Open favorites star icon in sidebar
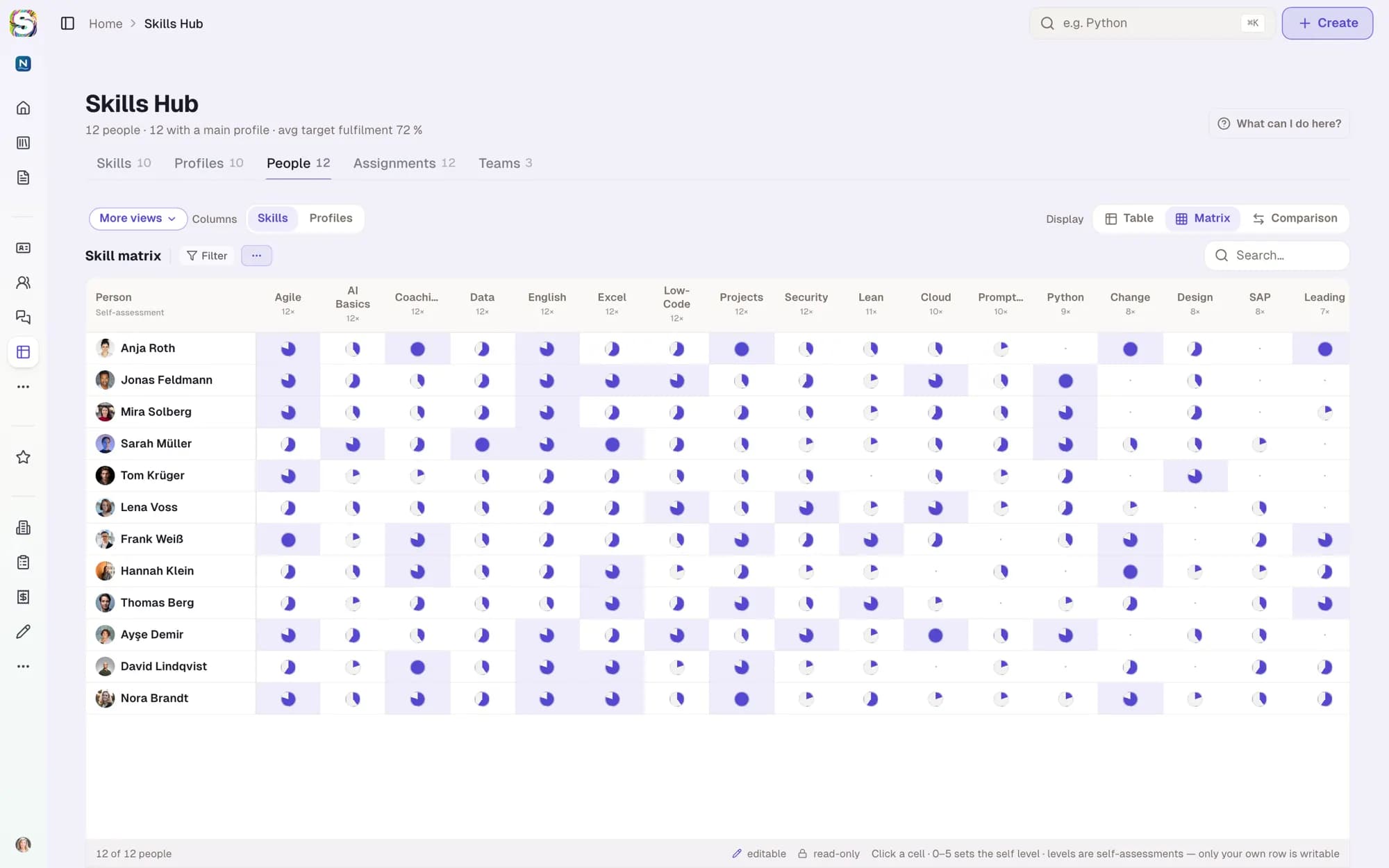 [23, 457]
